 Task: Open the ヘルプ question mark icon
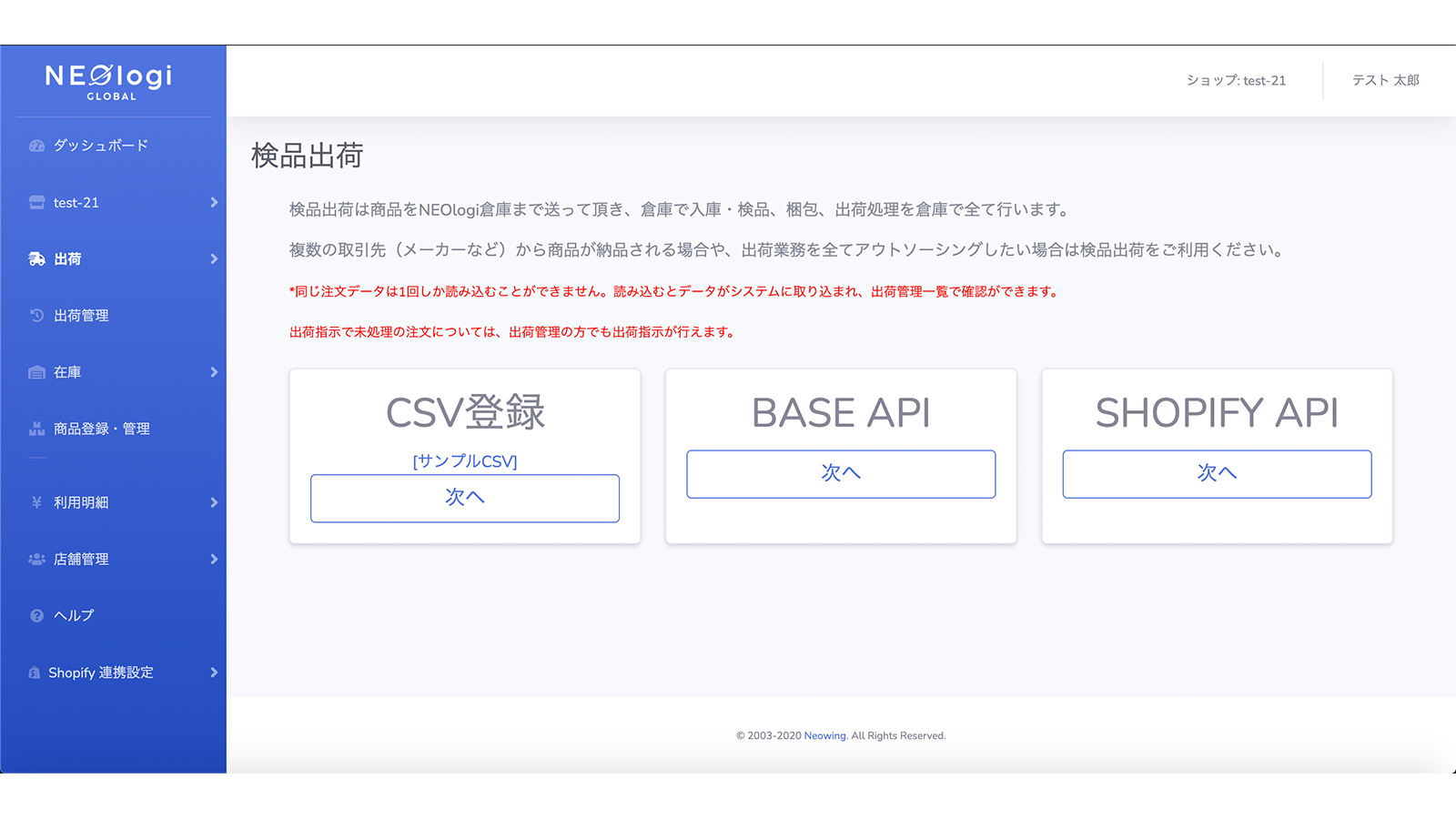[x=35, y=615]
